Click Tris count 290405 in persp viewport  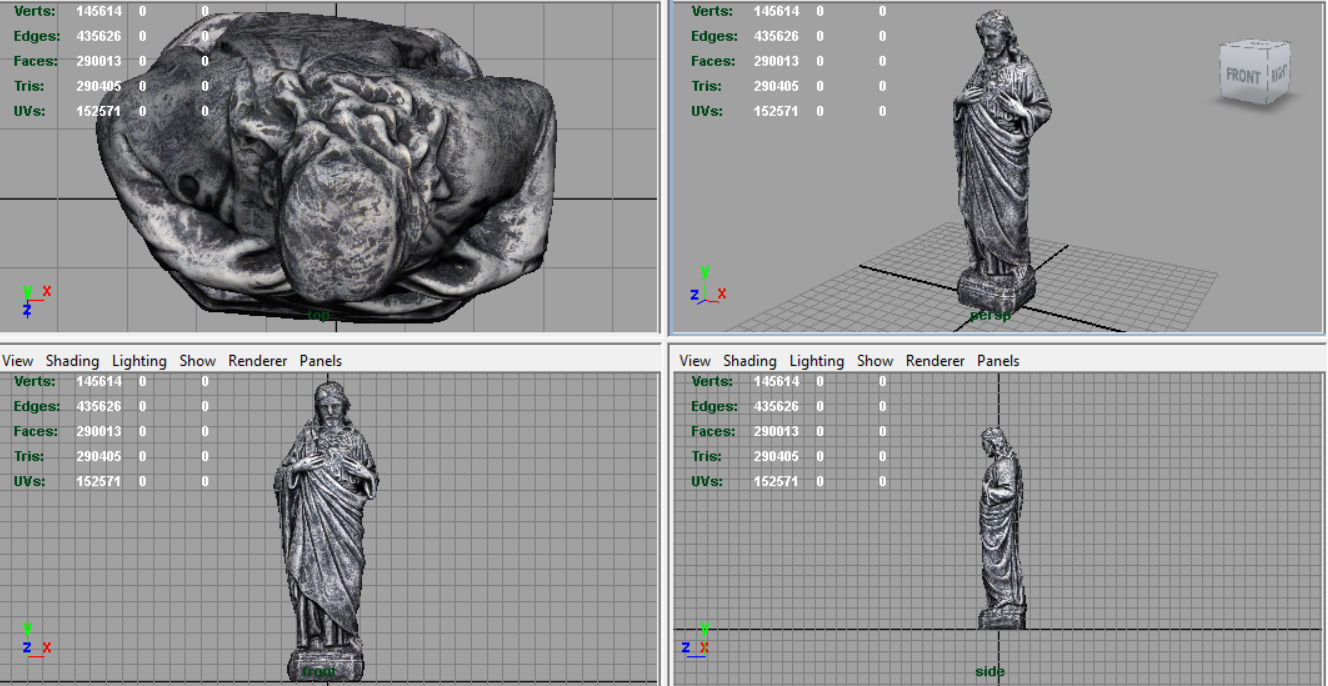tap(776, 86)
